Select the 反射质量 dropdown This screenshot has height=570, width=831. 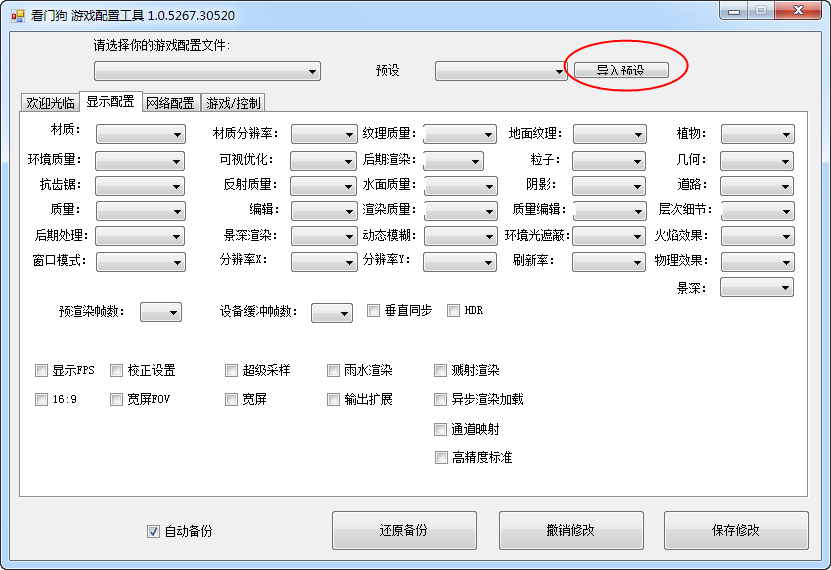point(323,186)
